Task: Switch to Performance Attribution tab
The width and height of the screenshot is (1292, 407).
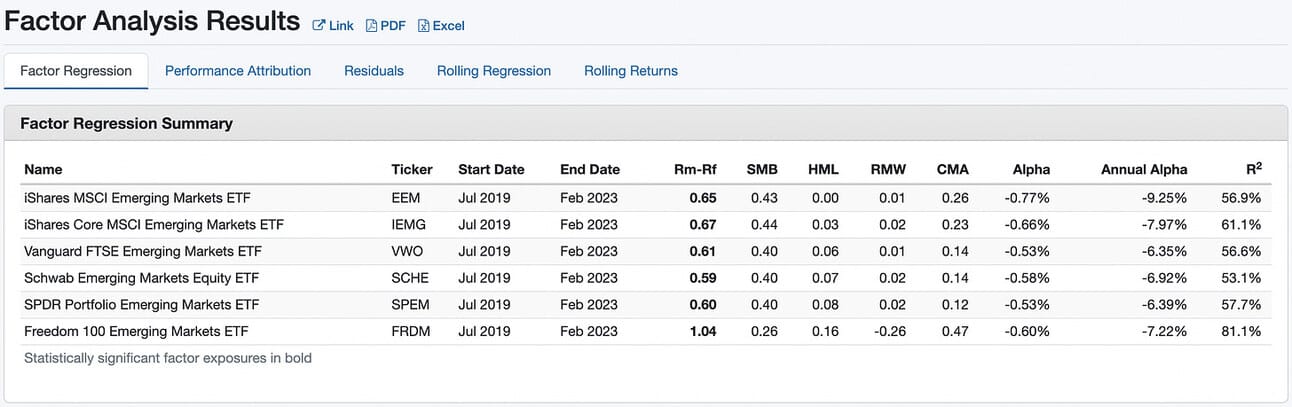Action: (238, 71)
